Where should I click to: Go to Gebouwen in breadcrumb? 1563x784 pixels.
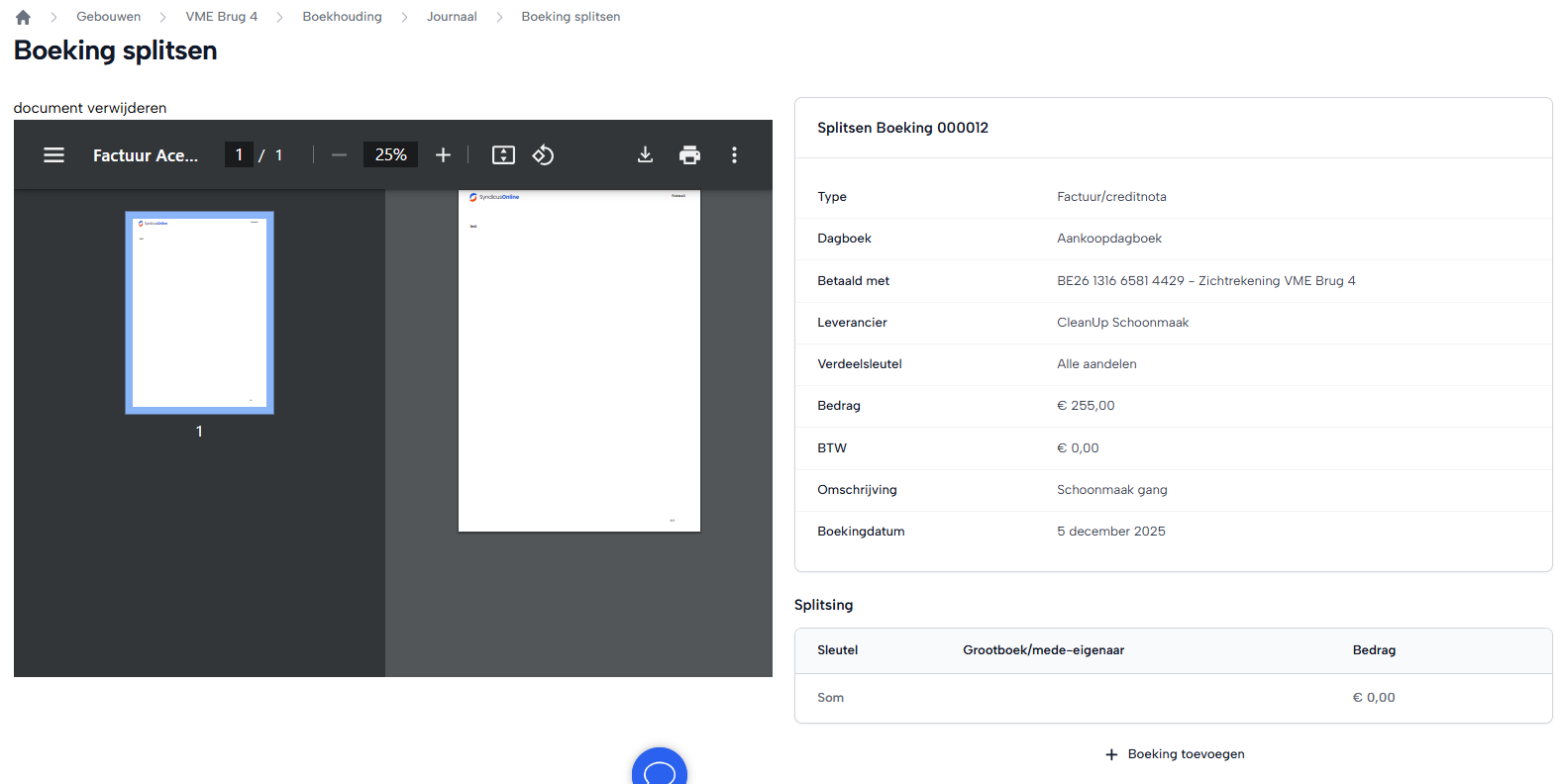[x=108, y=17]
